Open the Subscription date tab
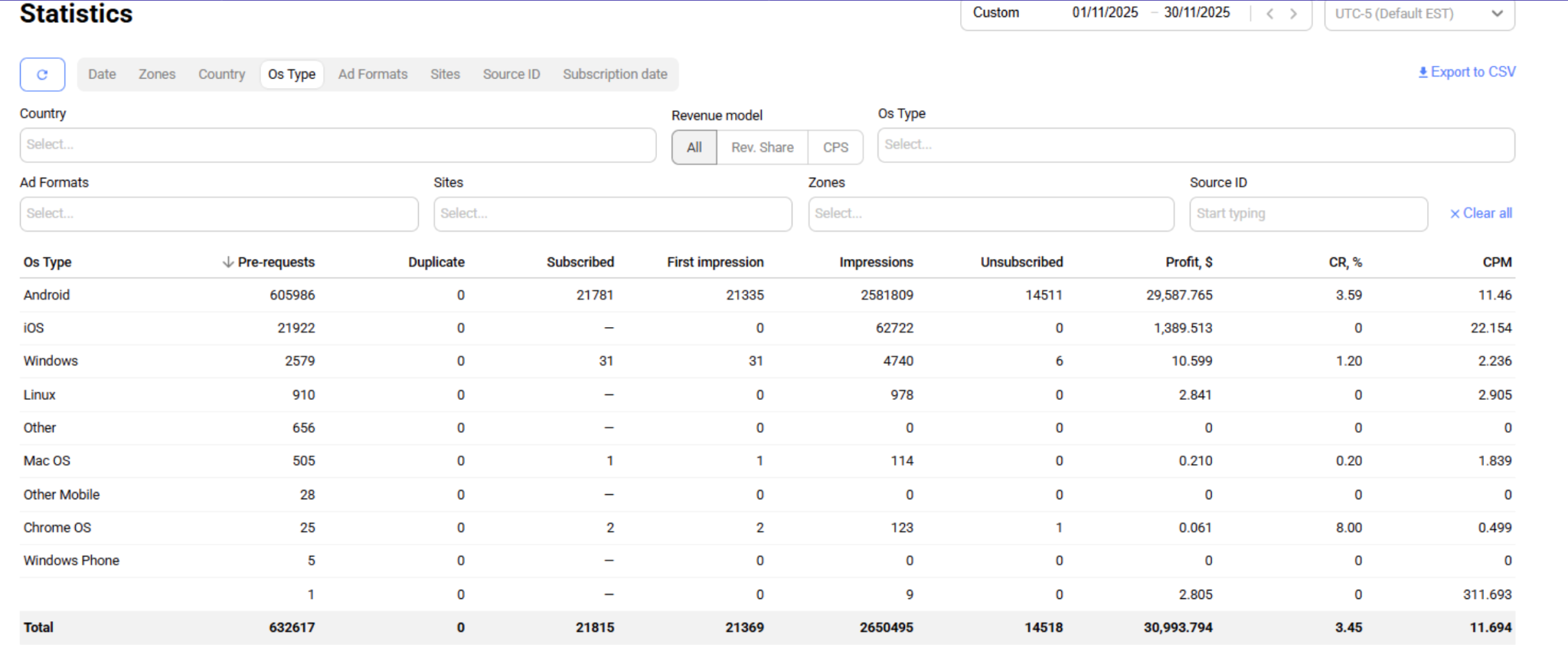Viewport: 1568px width, 671px height. pyautogui.click(x=615, y=74)
